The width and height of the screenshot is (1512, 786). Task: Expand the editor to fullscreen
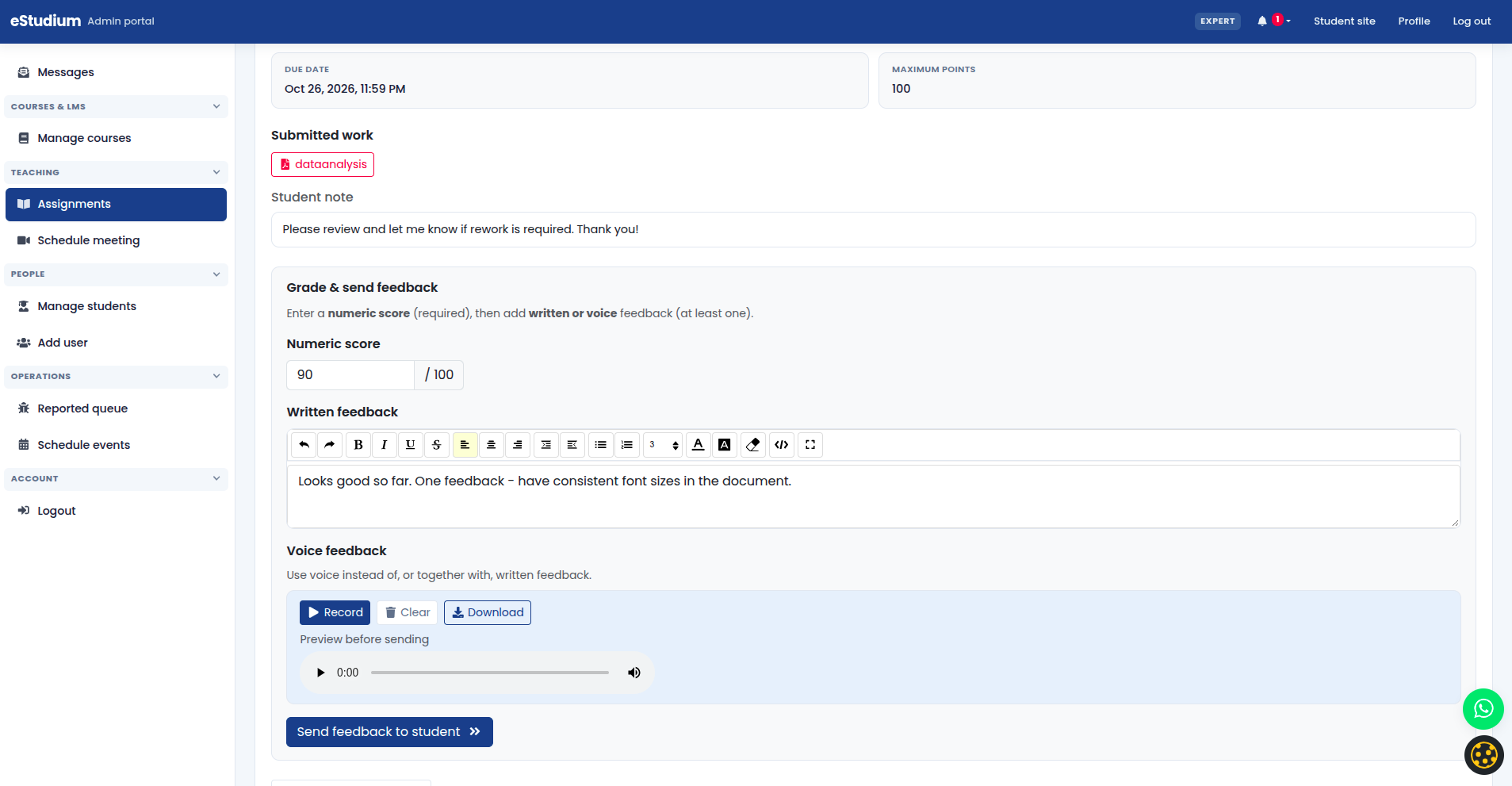tap(810, 445)
